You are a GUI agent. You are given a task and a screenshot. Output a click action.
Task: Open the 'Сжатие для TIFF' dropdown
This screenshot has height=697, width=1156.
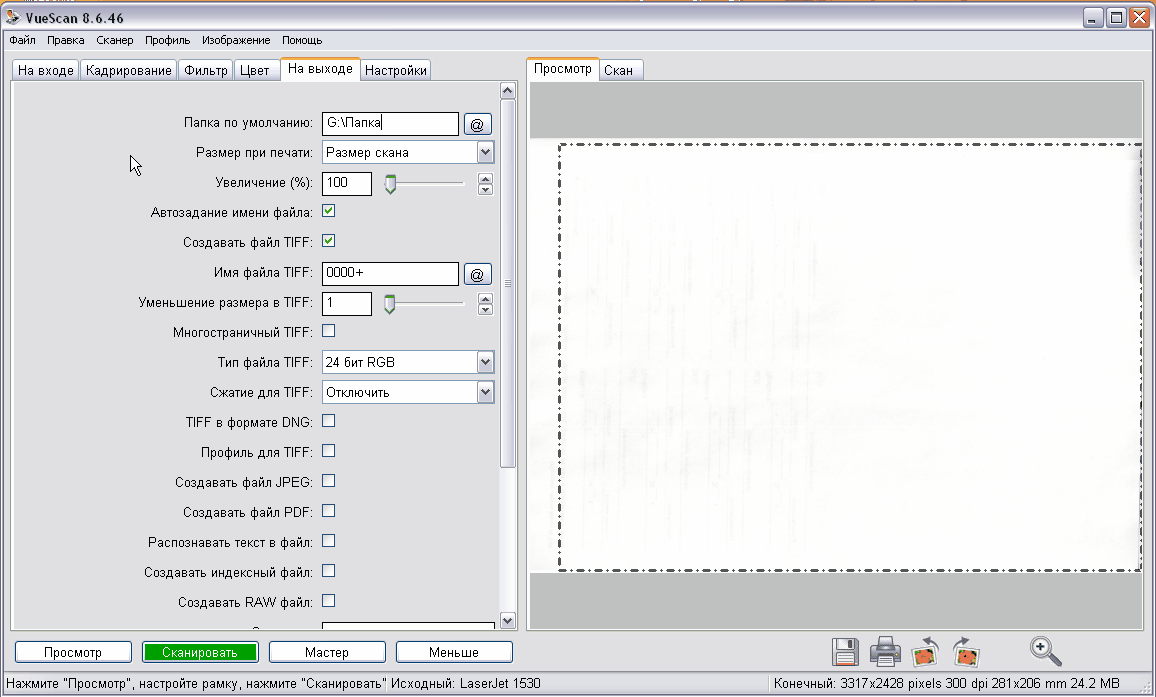coord(485,392)
